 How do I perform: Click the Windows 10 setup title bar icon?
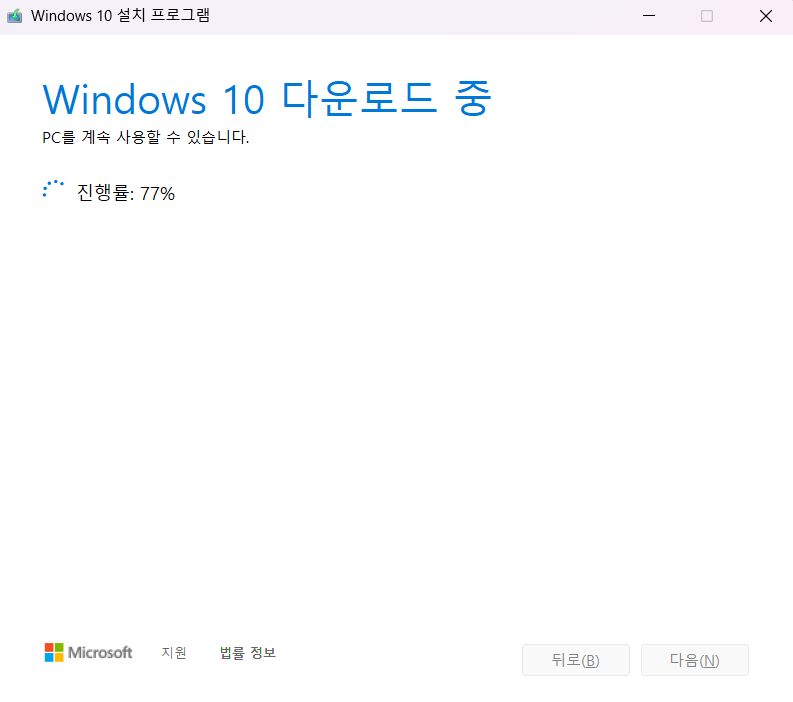pos(15,16)
